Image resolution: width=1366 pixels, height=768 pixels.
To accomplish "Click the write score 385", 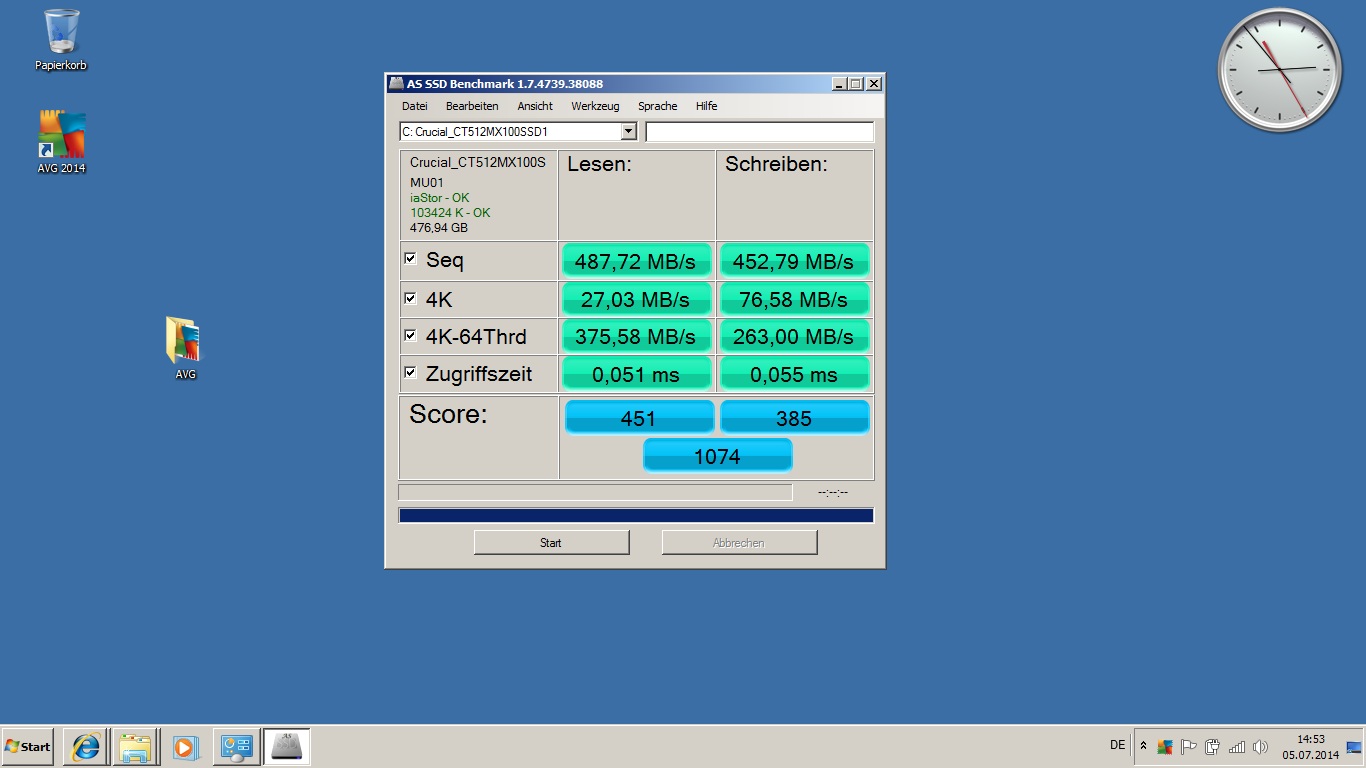I will tap(794, 418).
